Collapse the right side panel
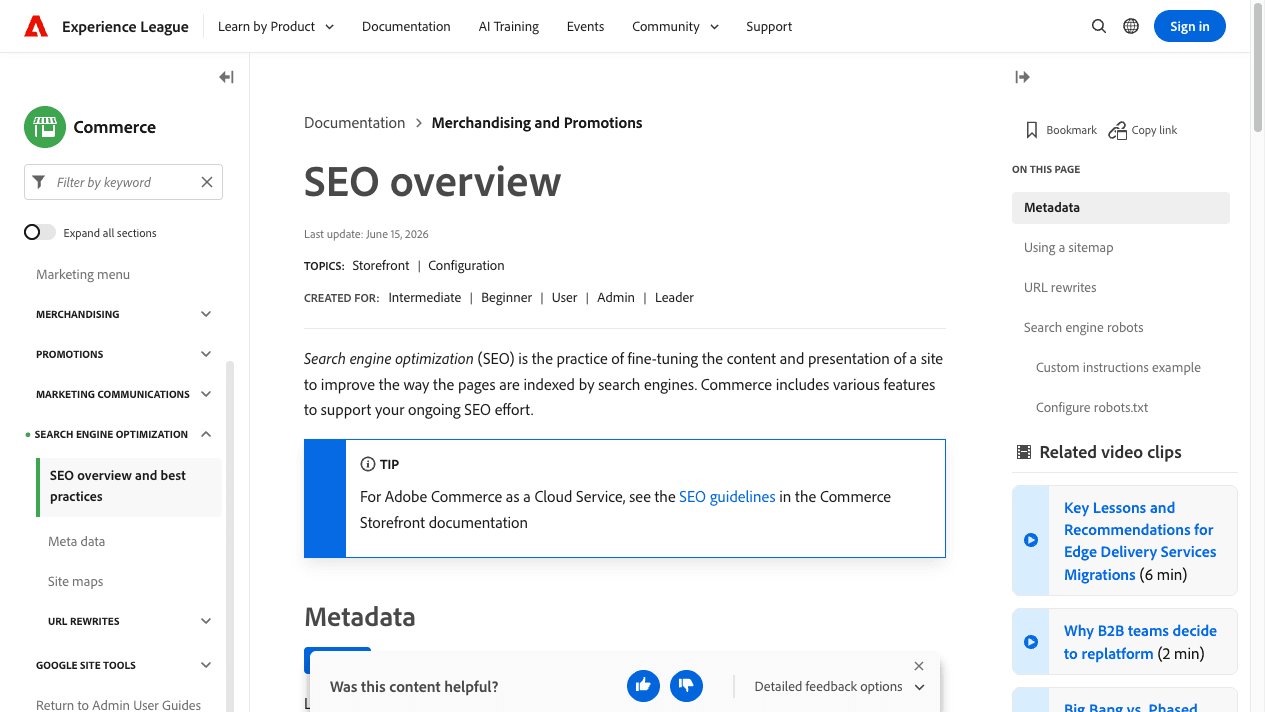Screen dimensions: 1265x712 (x=1022, y=77)
